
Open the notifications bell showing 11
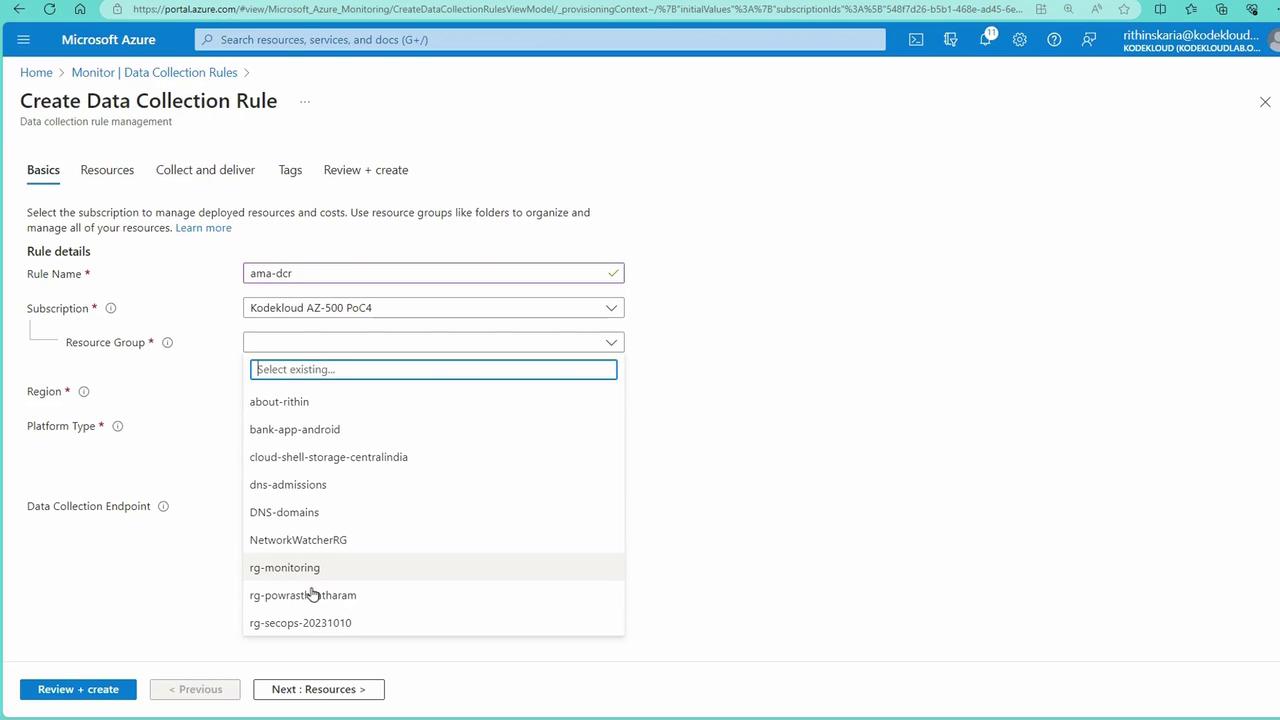pyautogui.click(x=986, y=39)
